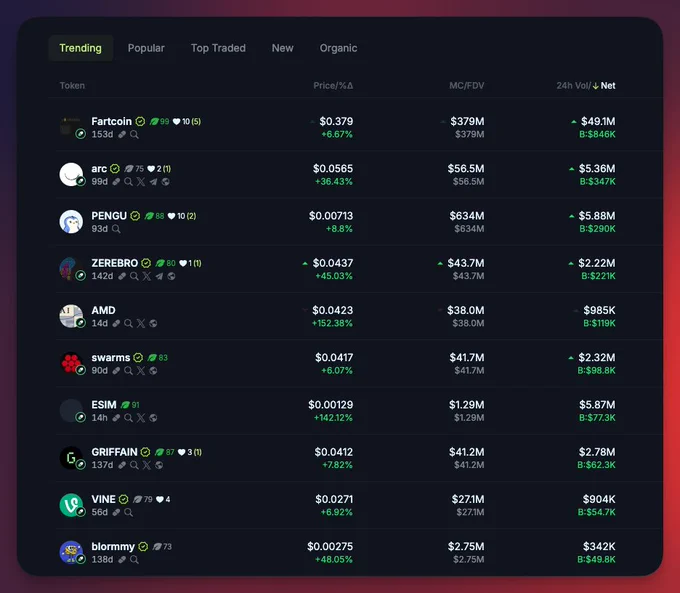Click blormmy's leaf score 73

pyautogui.click(x=162, y=547)
